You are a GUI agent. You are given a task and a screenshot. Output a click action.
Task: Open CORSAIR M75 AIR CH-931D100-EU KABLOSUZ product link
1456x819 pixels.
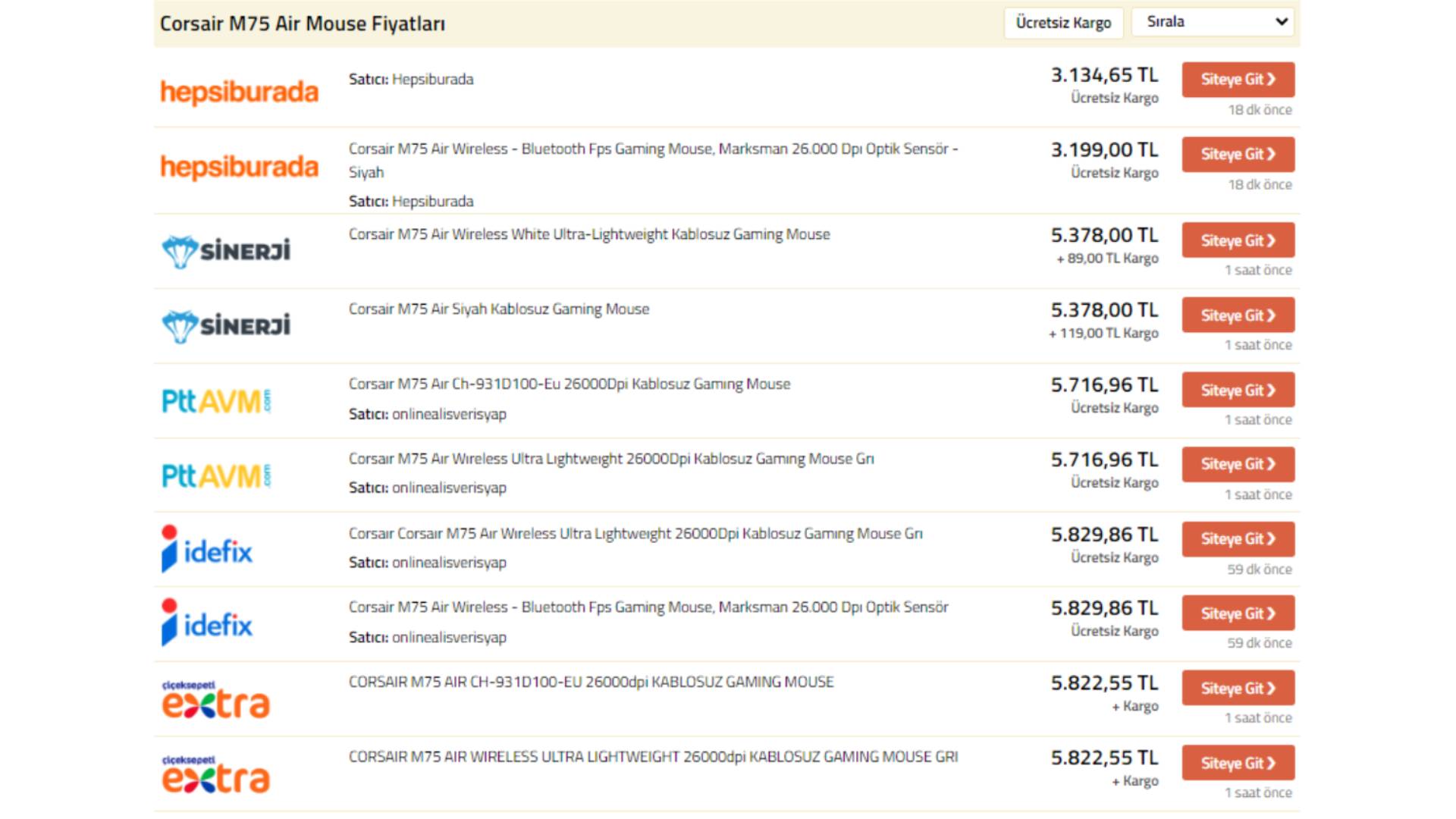[x=591, y=682]
